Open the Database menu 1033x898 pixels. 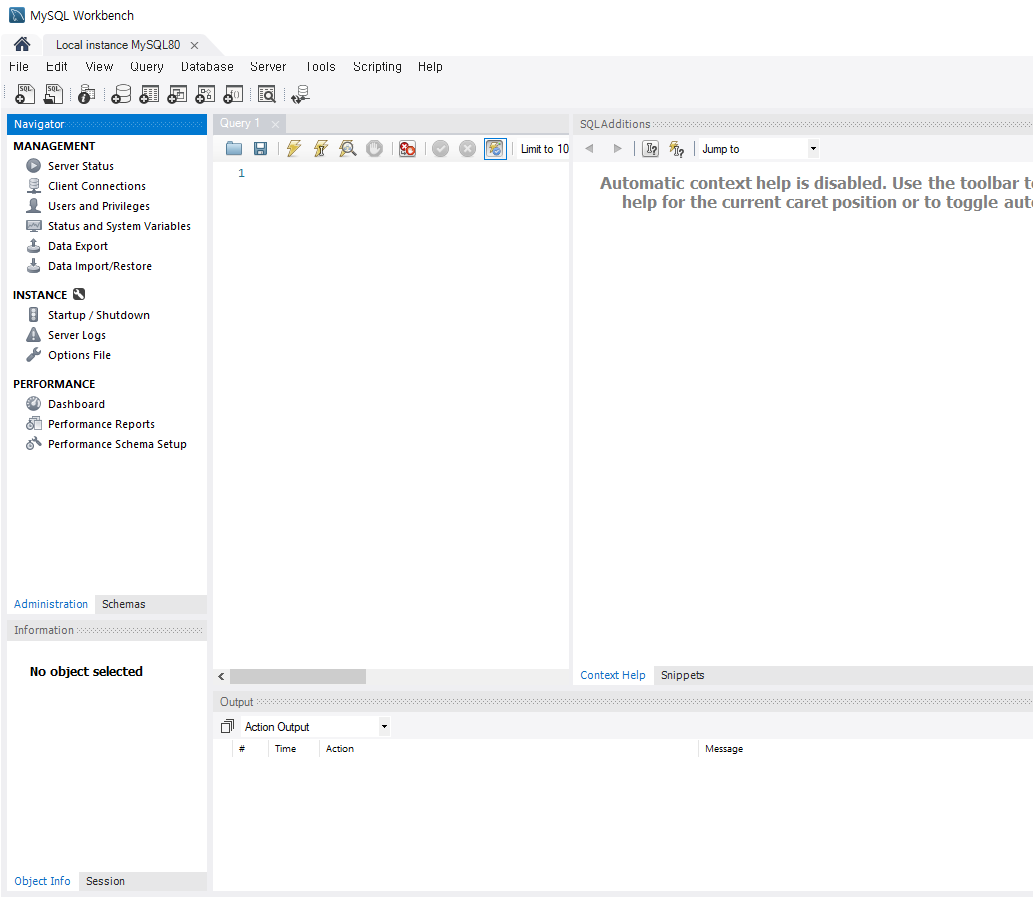pos(208,67)
